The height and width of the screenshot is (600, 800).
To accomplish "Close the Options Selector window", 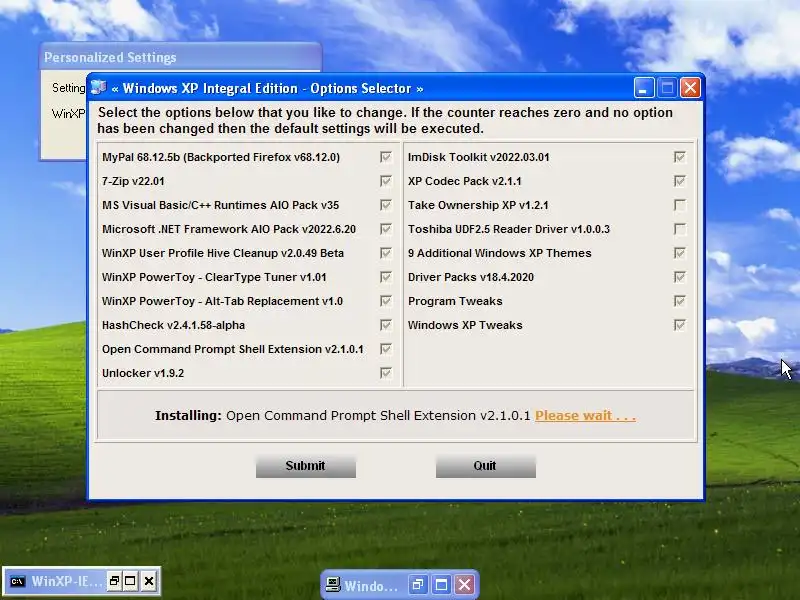I will point(690,88).
